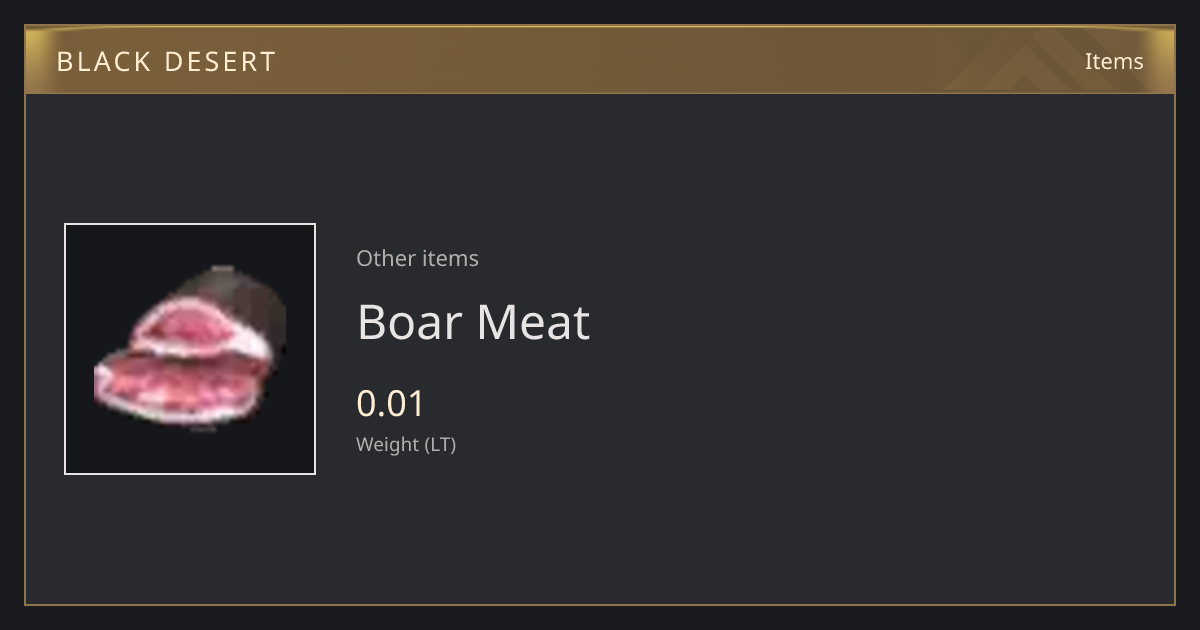This screenshot has width=1200, height=630.
Task: Click the Boar Meat item icon
Action: click(x=190, y=349)
